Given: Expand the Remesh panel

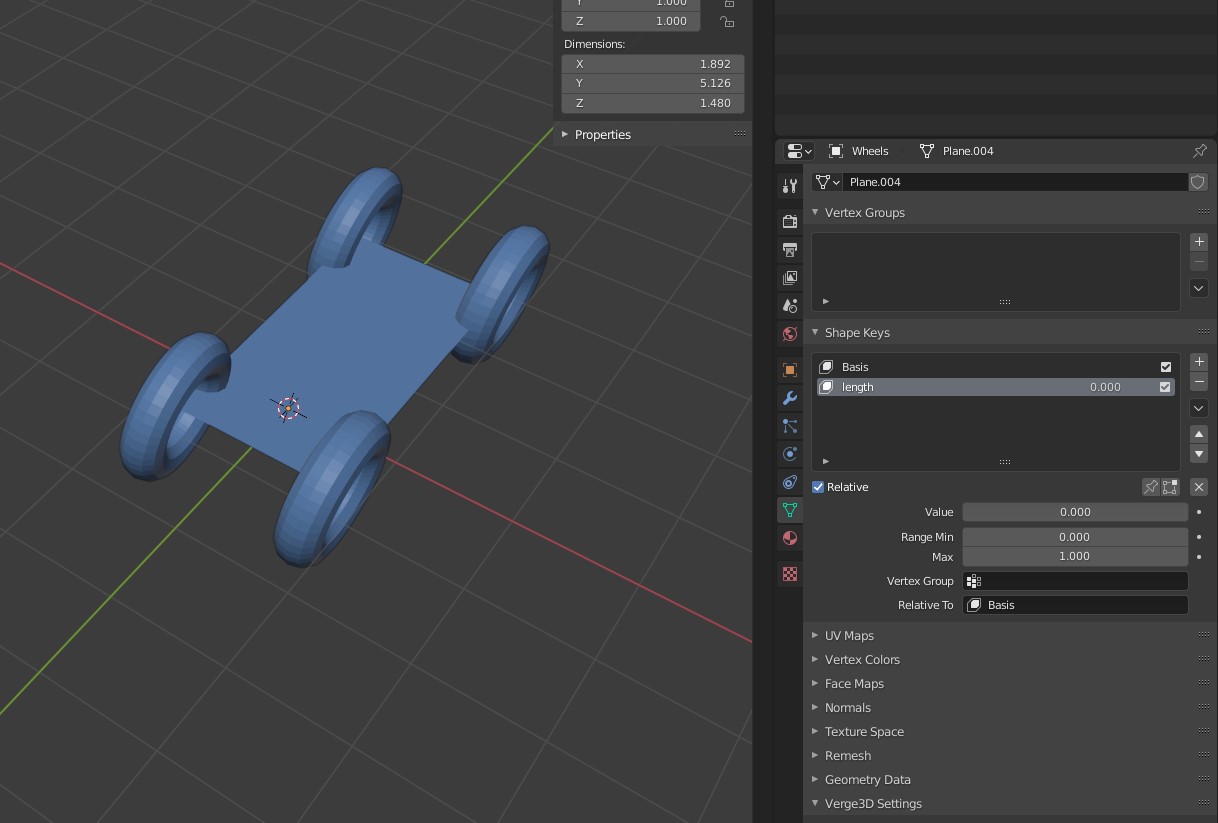Looking at the screenshot, I should (815, 755).
